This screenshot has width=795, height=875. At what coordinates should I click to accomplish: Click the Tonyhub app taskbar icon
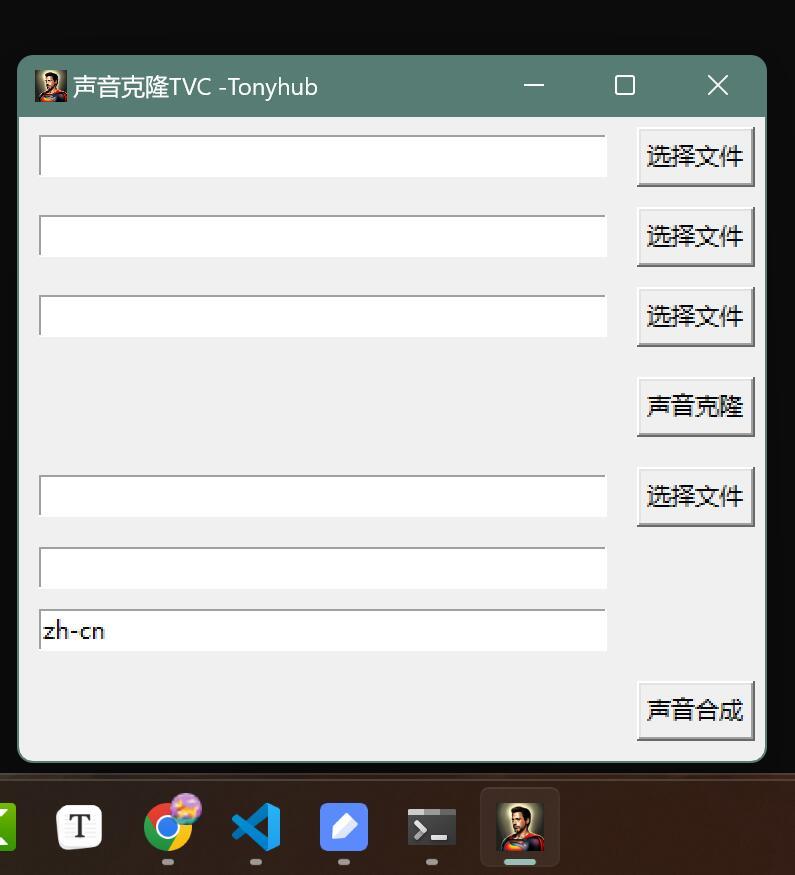coord(520,826)
